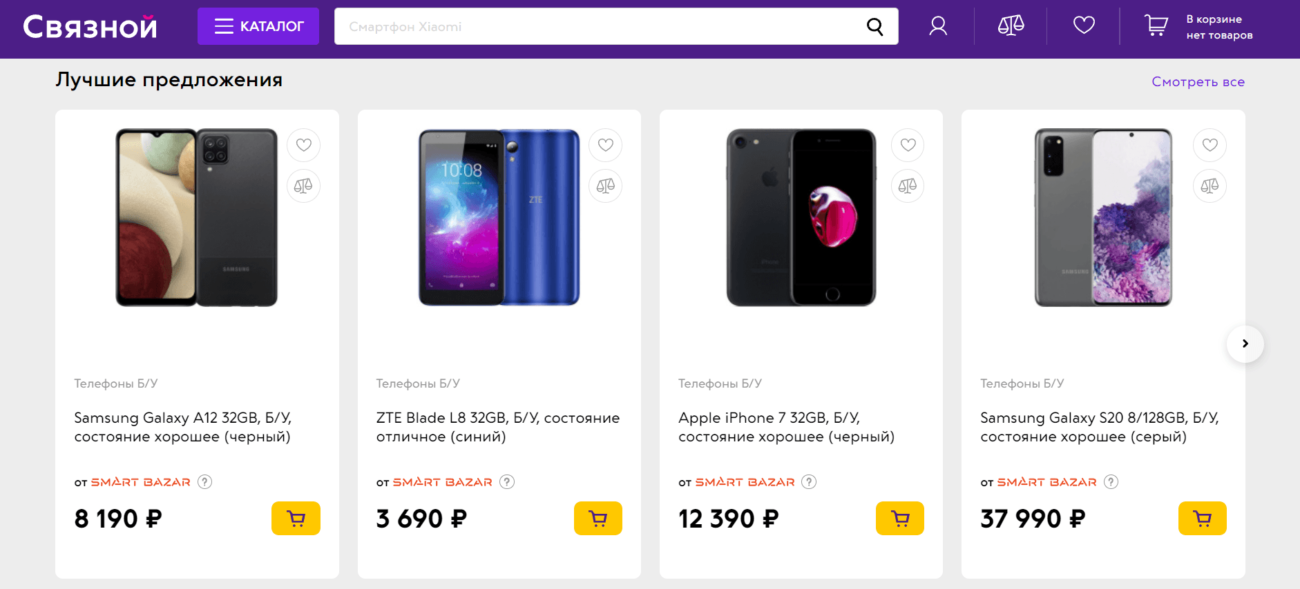This screenshot has width=1300, height=589.
Task: Toggle favorite heart on Samsung Galaxy A12
Action: tap(304, 145)
